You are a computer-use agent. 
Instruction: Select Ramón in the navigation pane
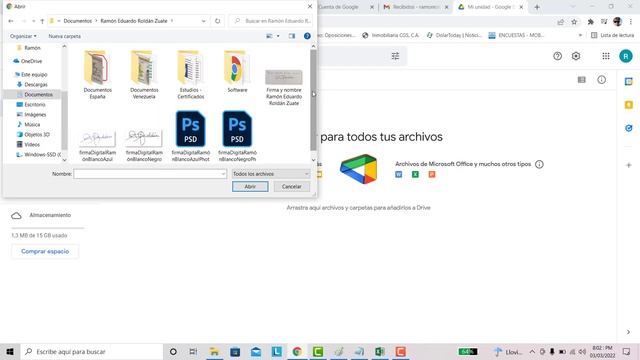(x=32, y=48)
